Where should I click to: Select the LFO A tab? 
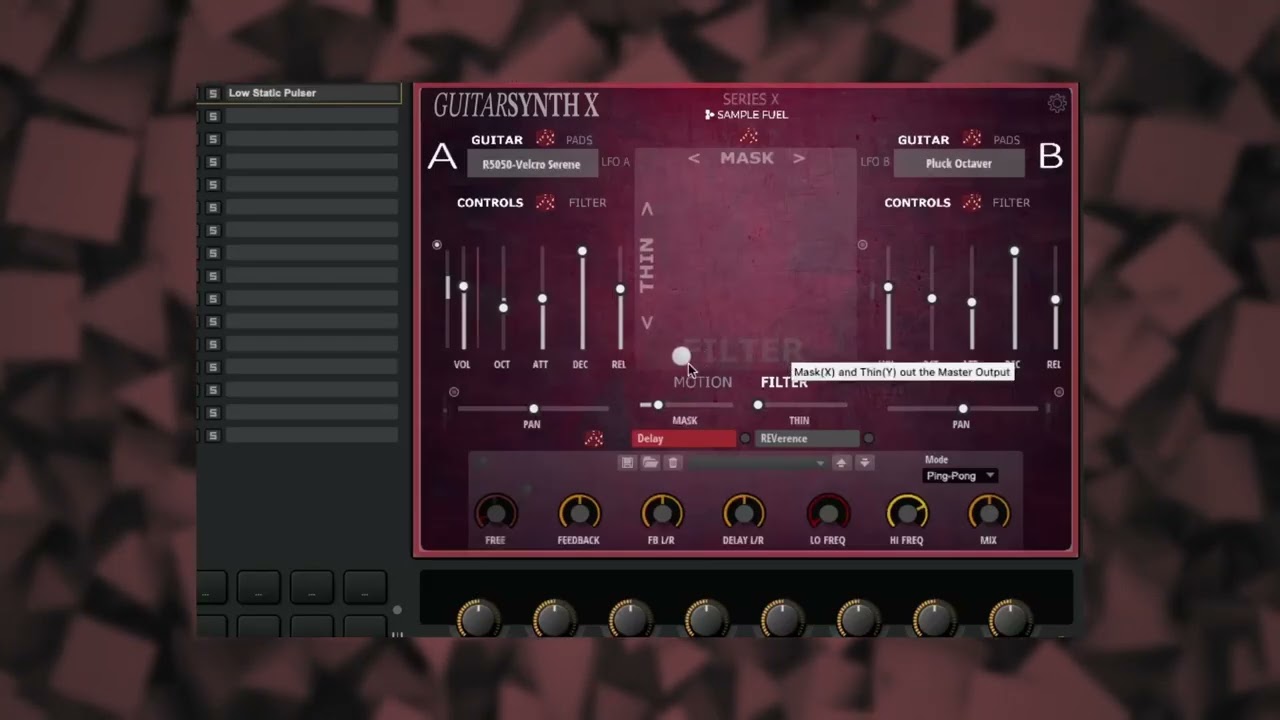(x=616, y=162)
